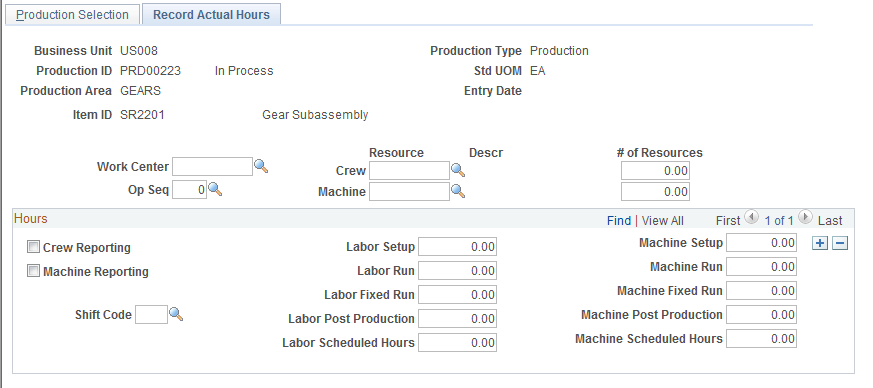
Task: Focus the Op Seq input field
Action: (x=189, y=190)
